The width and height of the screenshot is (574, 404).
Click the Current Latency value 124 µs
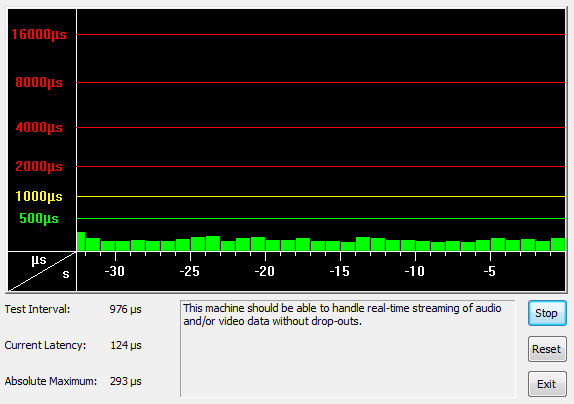pos(126,345)
